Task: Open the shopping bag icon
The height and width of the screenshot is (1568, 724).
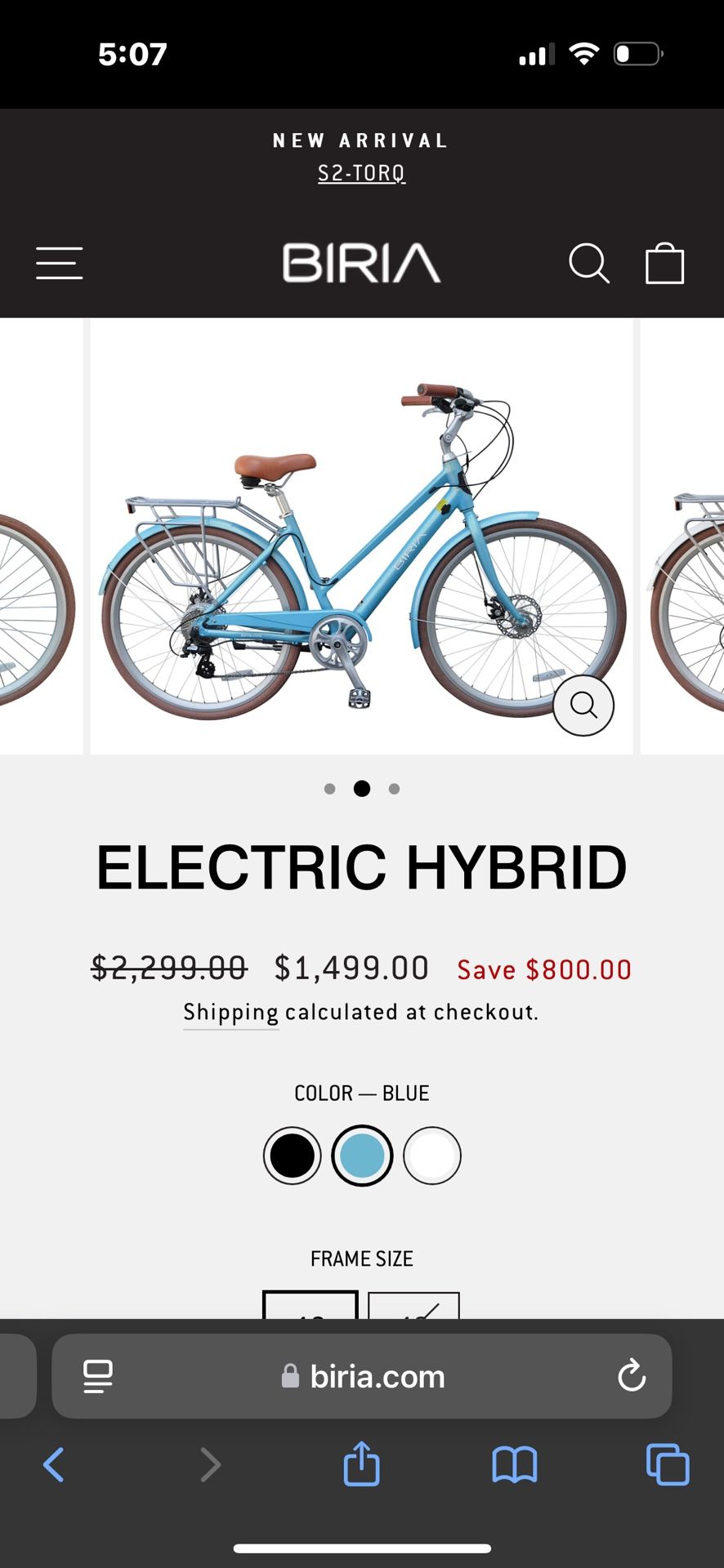Action: 664,263
